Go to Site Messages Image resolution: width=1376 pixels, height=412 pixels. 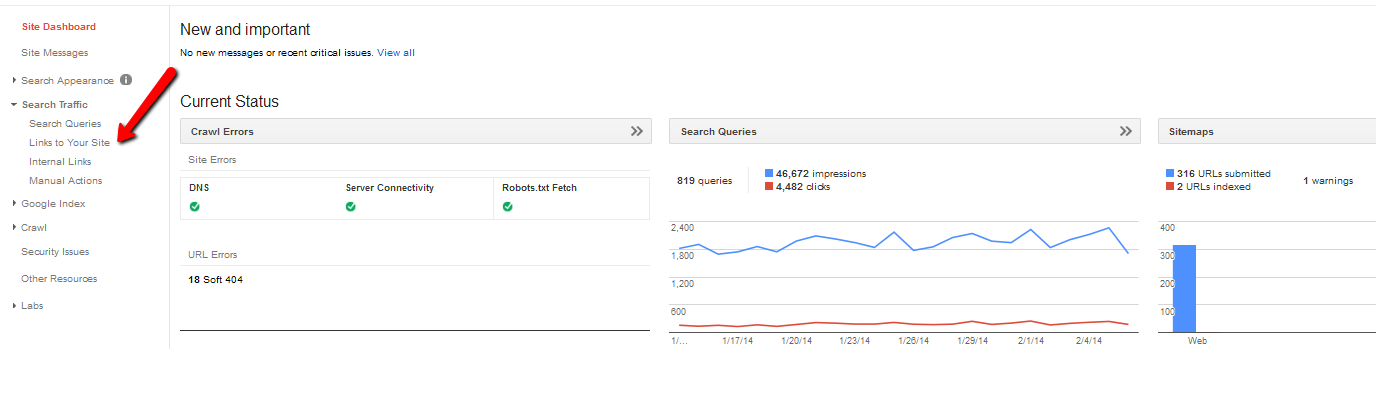coord(54,53)
